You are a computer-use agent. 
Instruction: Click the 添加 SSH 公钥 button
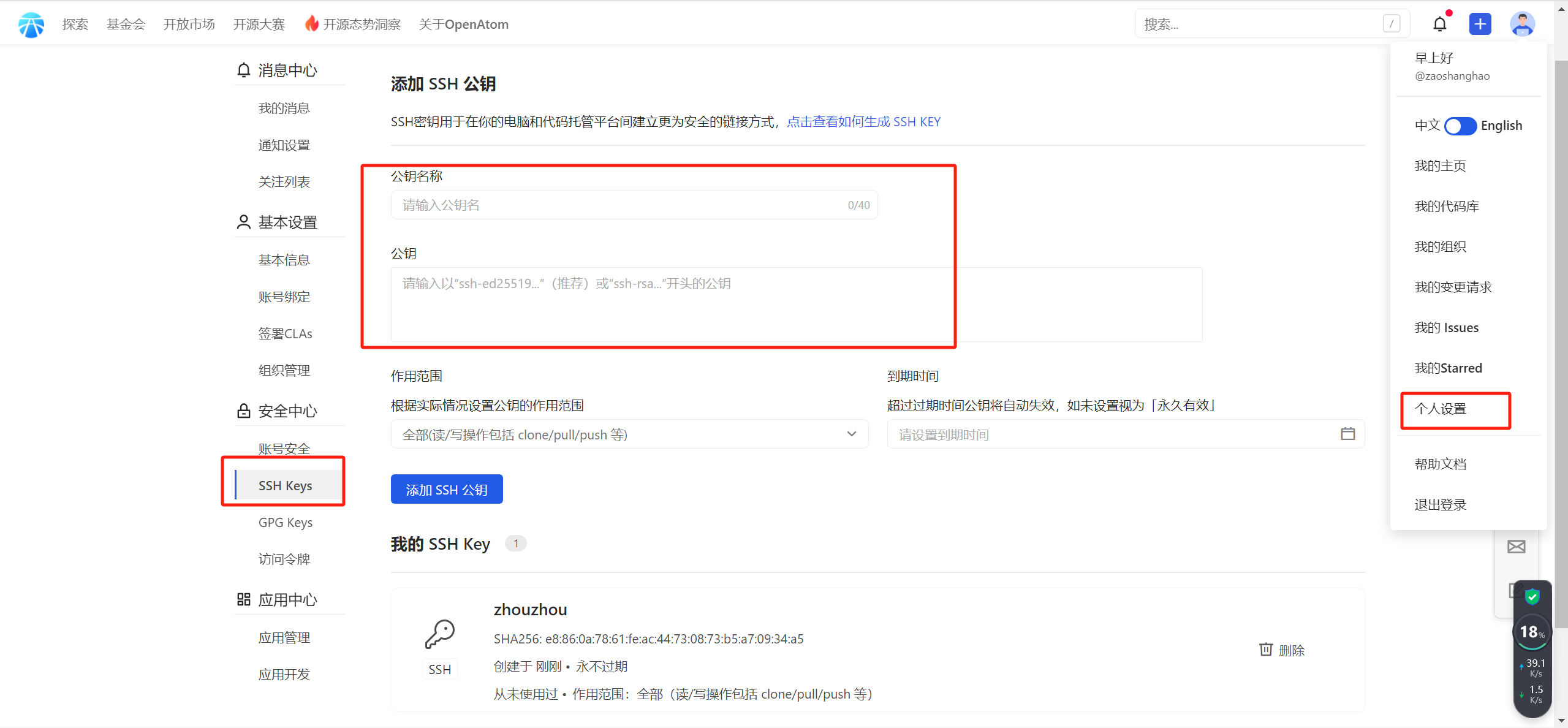pyautogui.click(x=447, y=490)
